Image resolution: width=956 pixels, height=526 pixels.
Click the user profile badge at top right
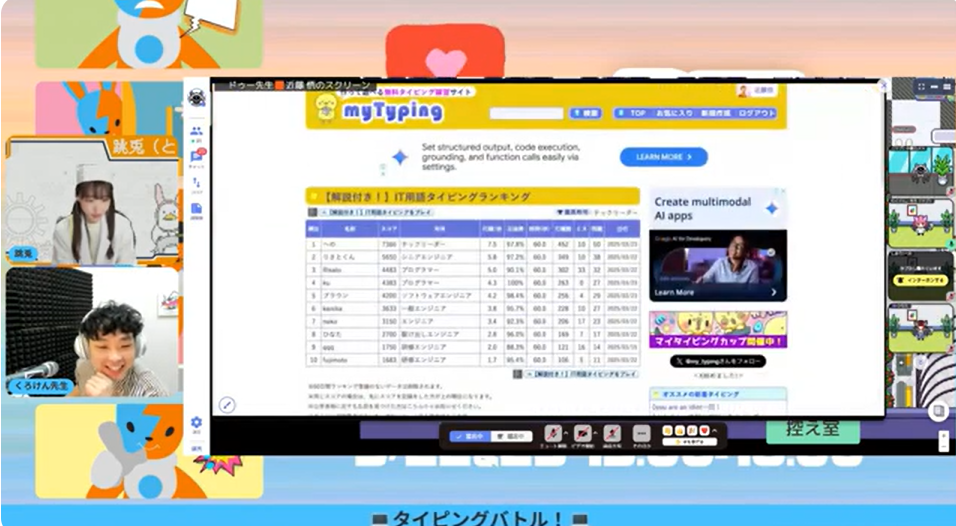tap(756, 90)
